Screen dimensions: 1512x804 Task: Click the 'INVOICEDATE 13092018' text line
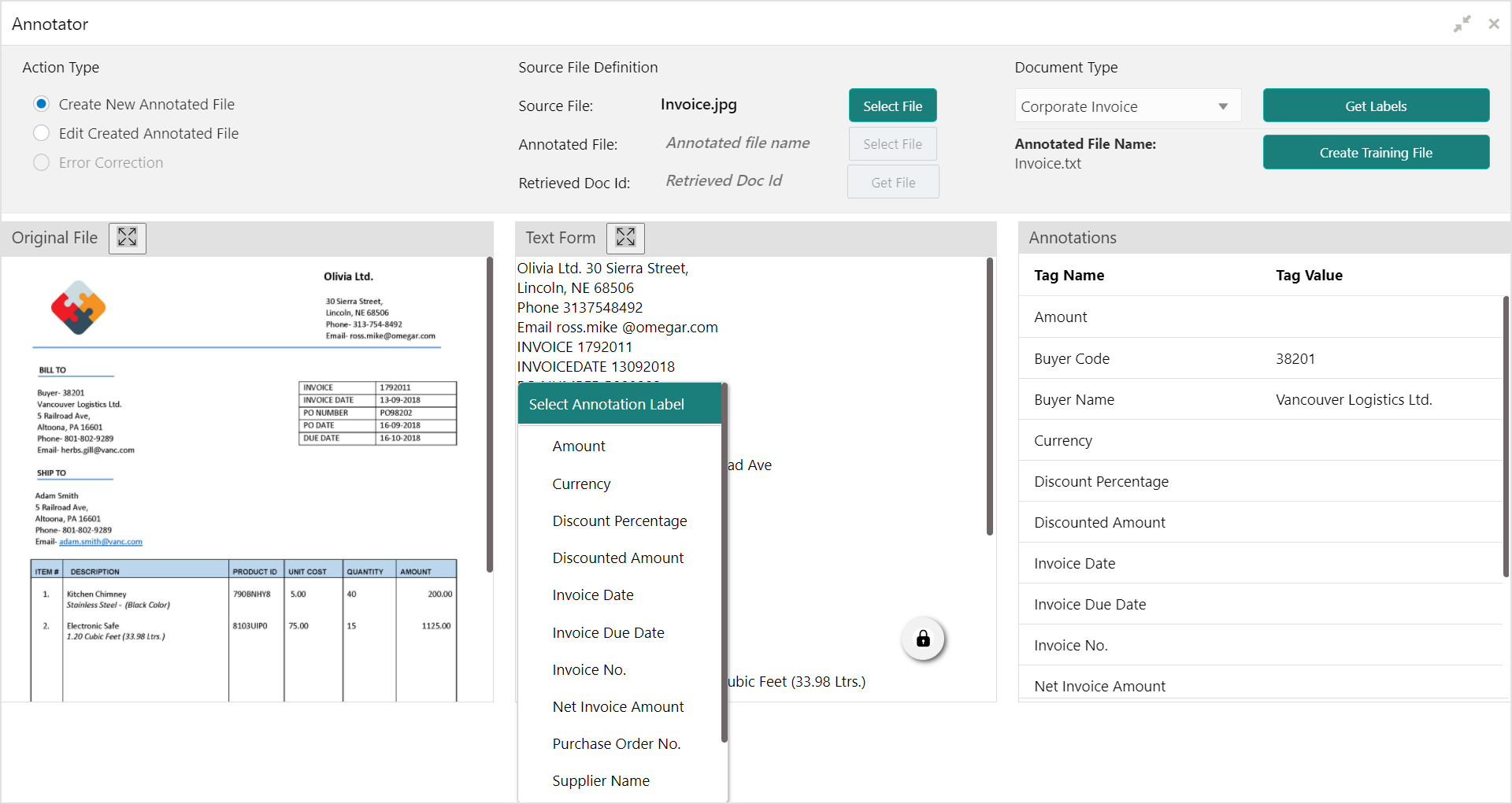[595, 366]
